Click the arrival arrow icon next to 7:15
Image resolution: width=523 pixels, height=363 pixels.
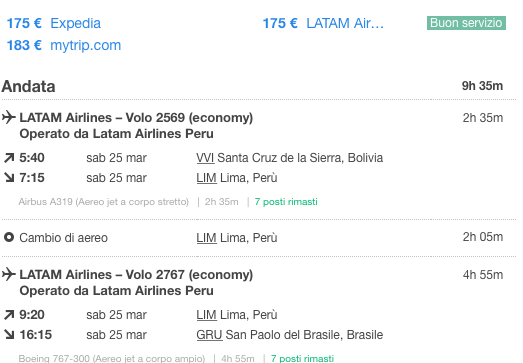9,177
